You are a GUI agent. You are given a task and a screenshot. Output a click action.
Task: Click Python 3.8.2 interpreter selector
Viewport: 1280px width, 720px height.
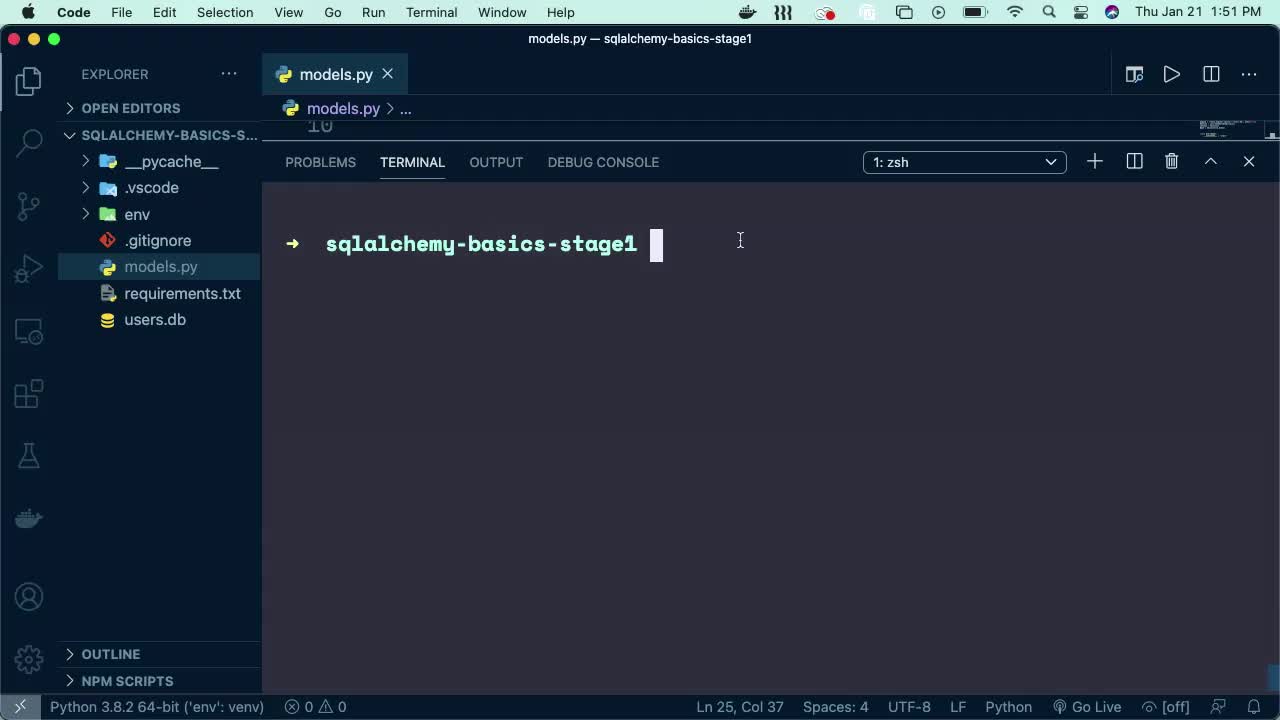(157, 707)
